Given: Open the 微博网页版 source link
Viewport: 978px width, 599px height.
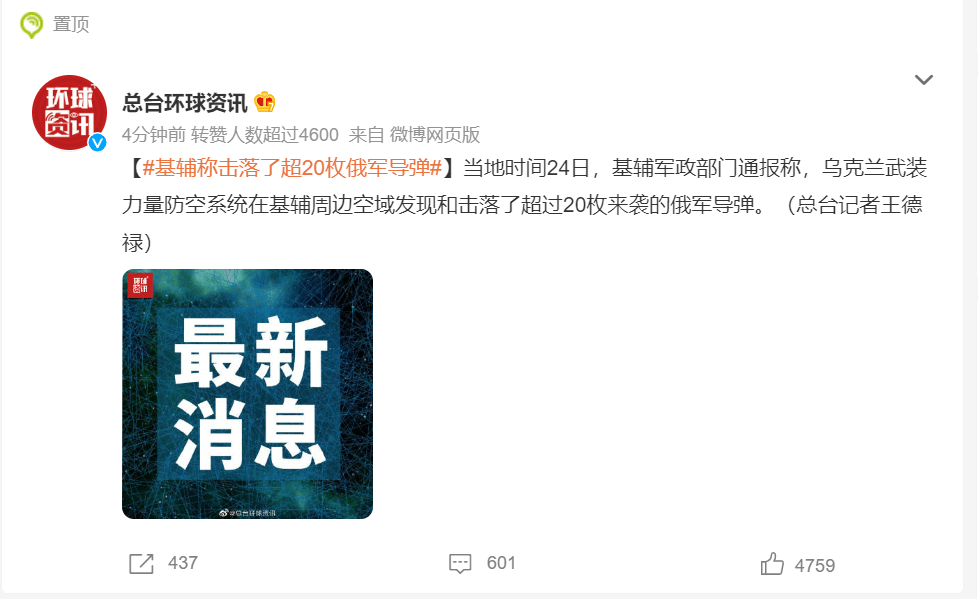Looking at the screenshot, I should (x=435, y=134).
